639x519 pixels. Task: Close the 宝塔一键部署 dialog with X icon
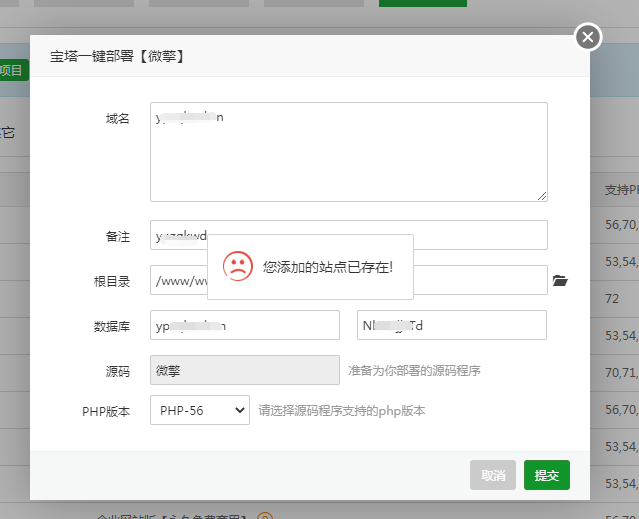[x=588, y=37]
